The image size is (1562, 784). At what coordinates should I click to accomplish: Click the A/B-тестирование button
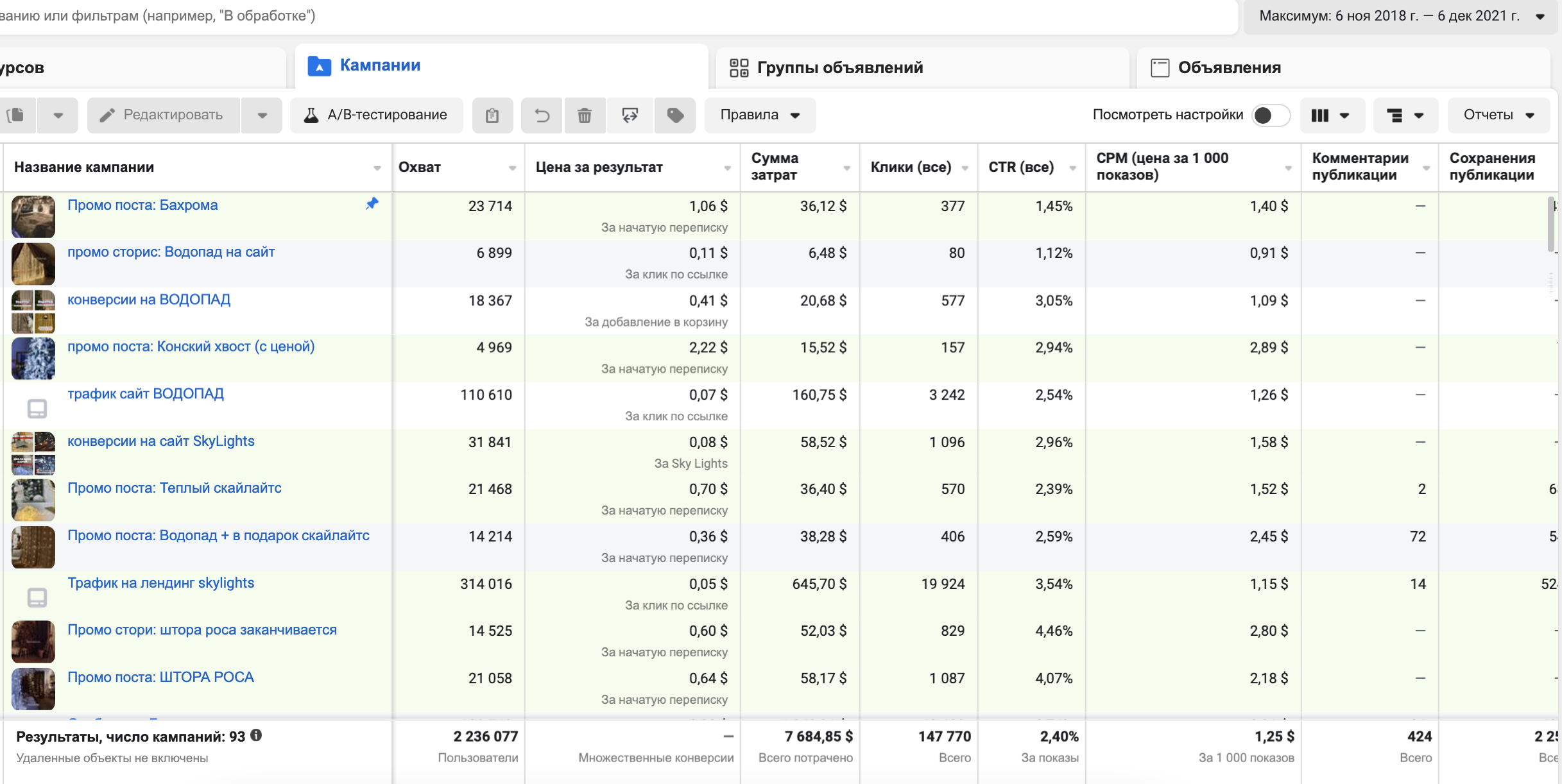(377, 115)
